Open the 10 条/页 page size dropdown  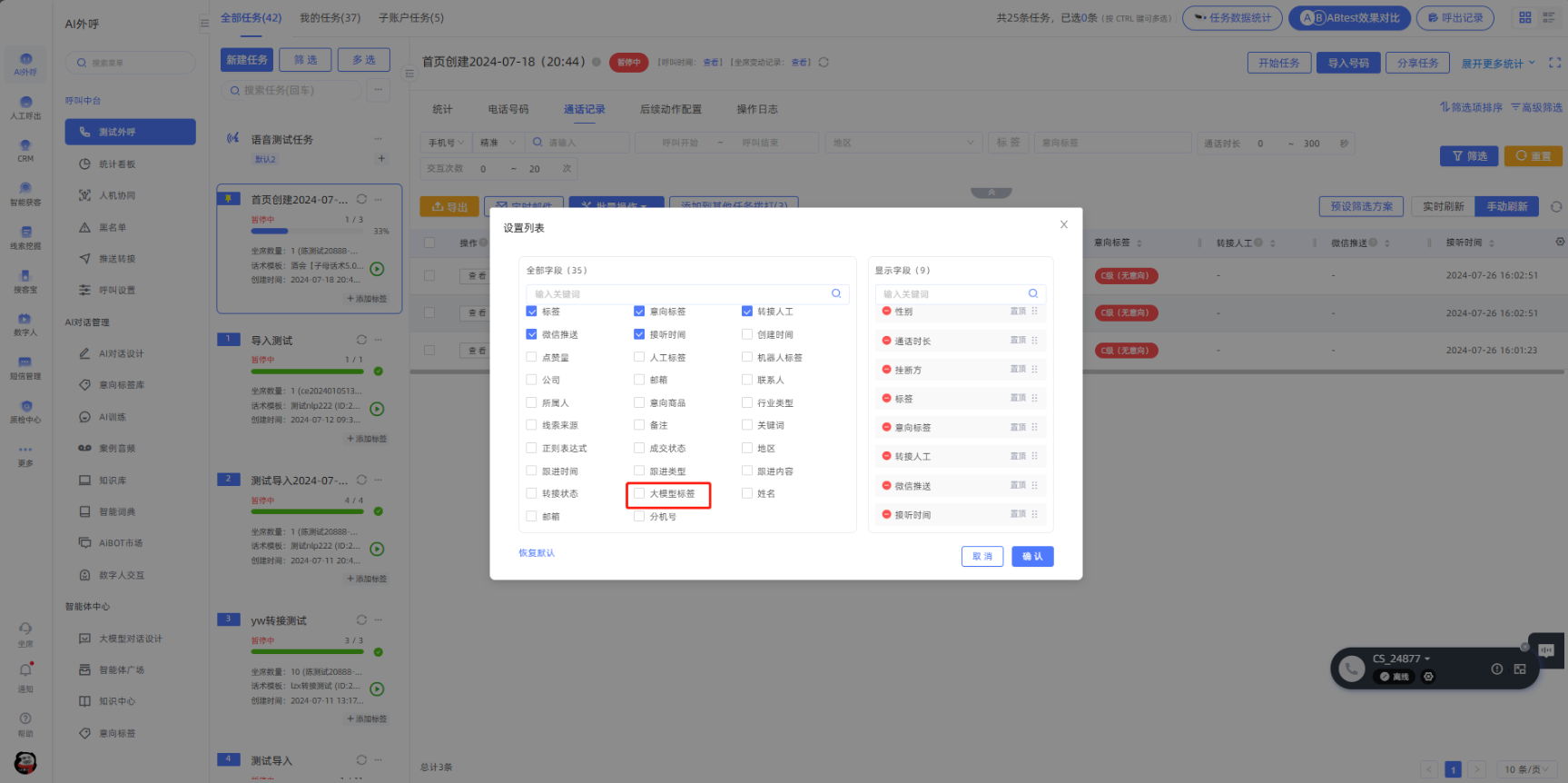coord(1526,769)
